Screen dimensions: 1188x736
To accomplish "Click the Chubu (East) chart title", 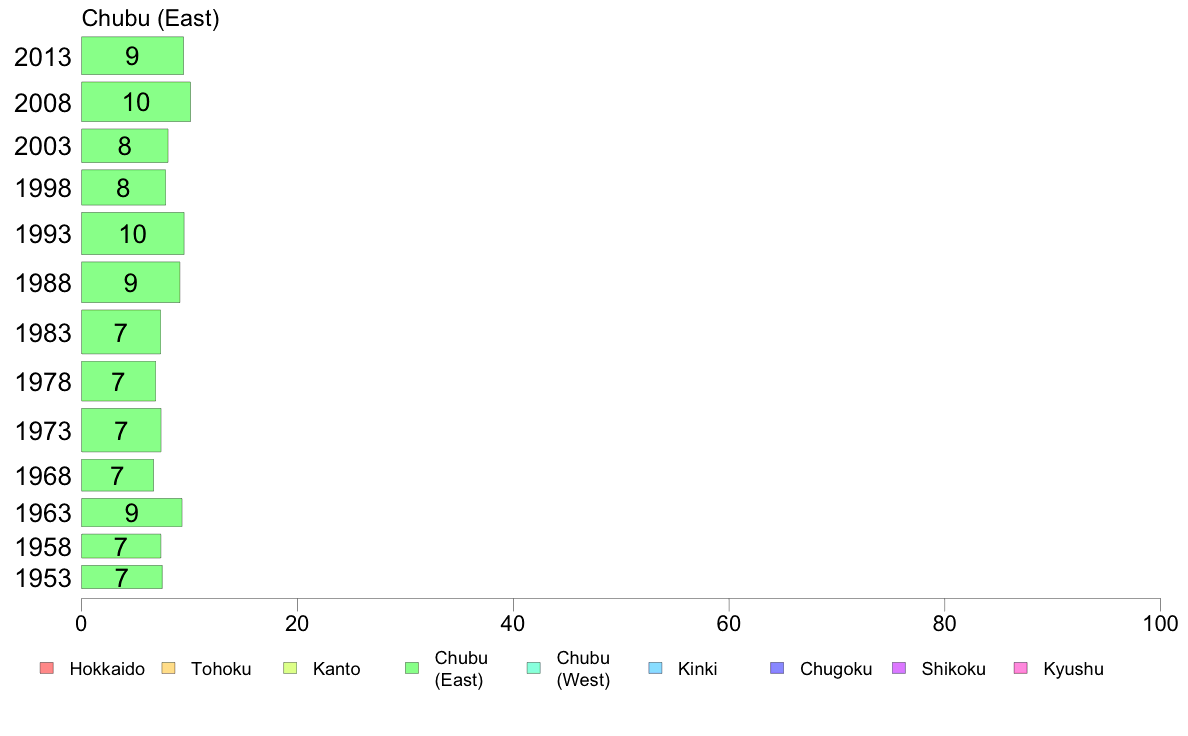I will (151, 18).
